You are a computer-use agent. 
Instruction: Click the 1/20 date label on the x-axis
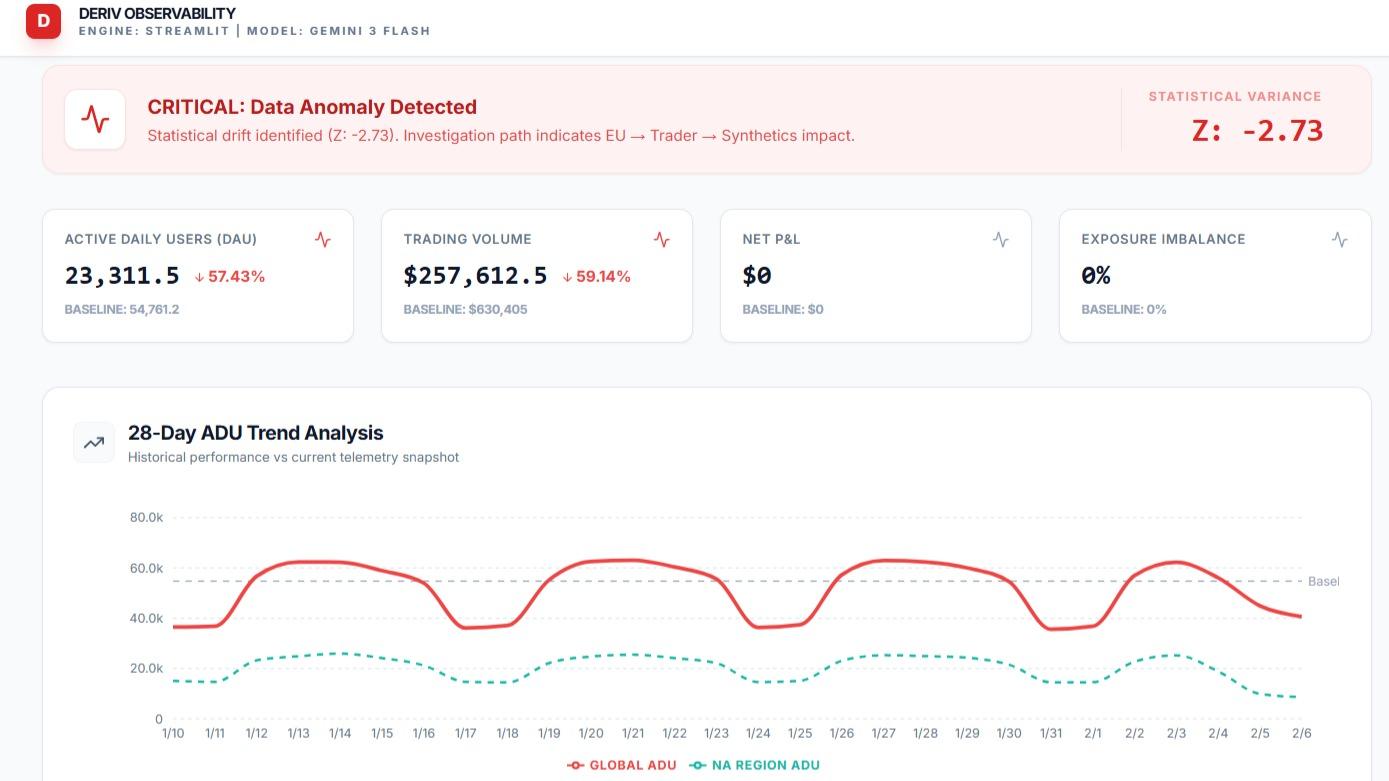(x=590, y=732)
